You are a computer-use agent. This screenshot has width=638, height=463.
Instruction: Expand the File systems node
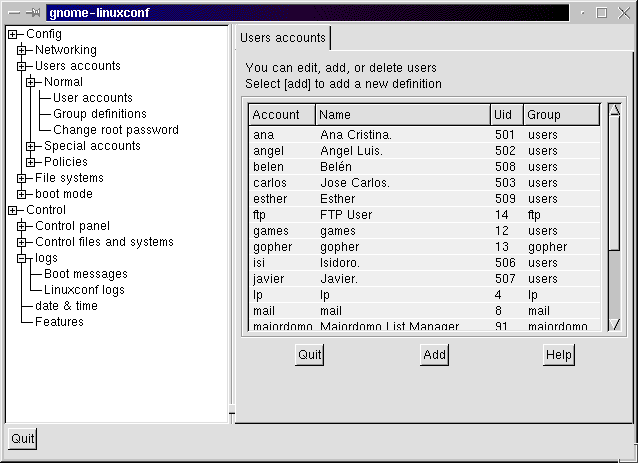tap(22, 178)
